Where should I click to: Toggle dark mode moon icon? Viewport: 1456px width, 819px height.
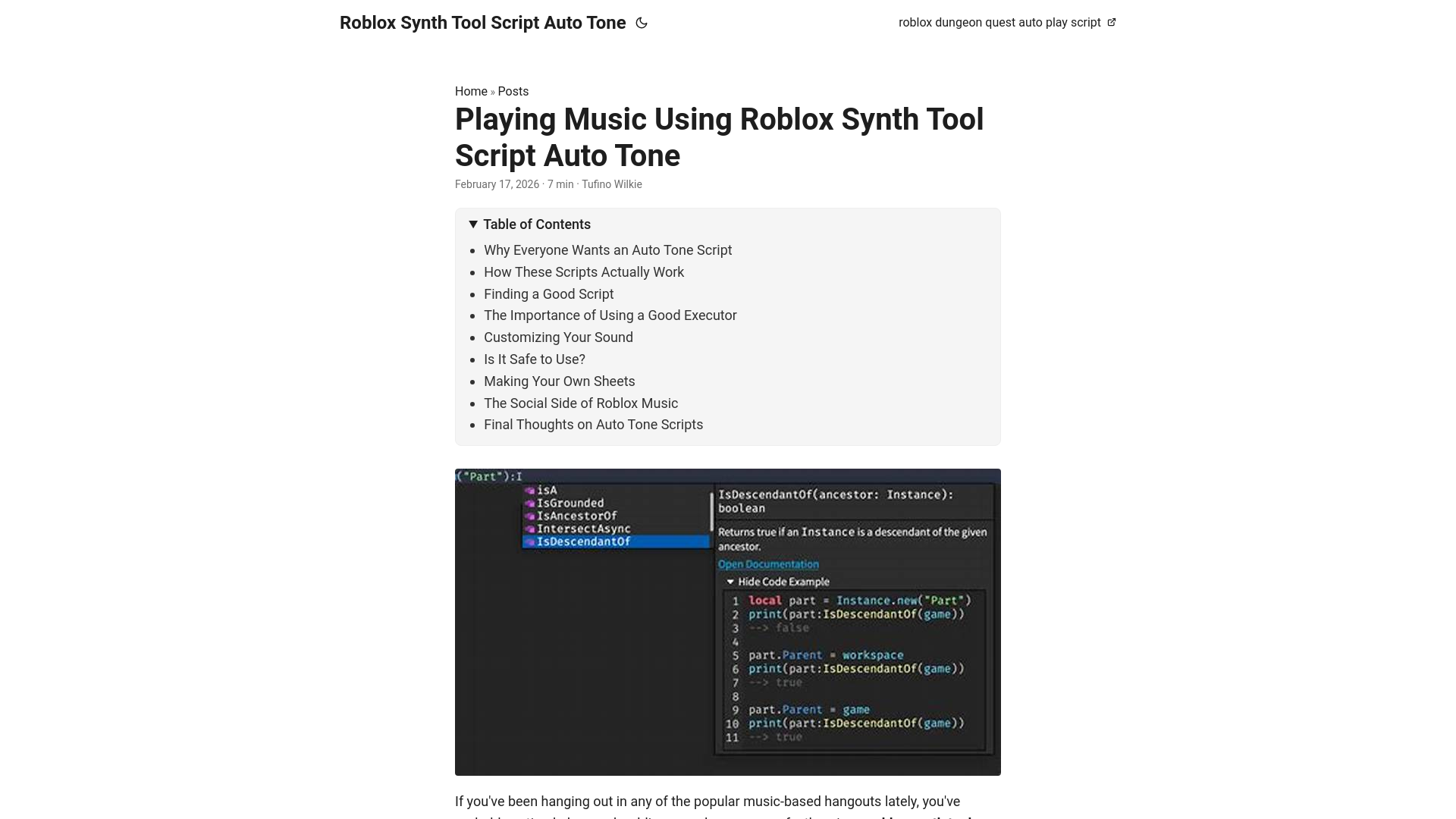(642, 23)
